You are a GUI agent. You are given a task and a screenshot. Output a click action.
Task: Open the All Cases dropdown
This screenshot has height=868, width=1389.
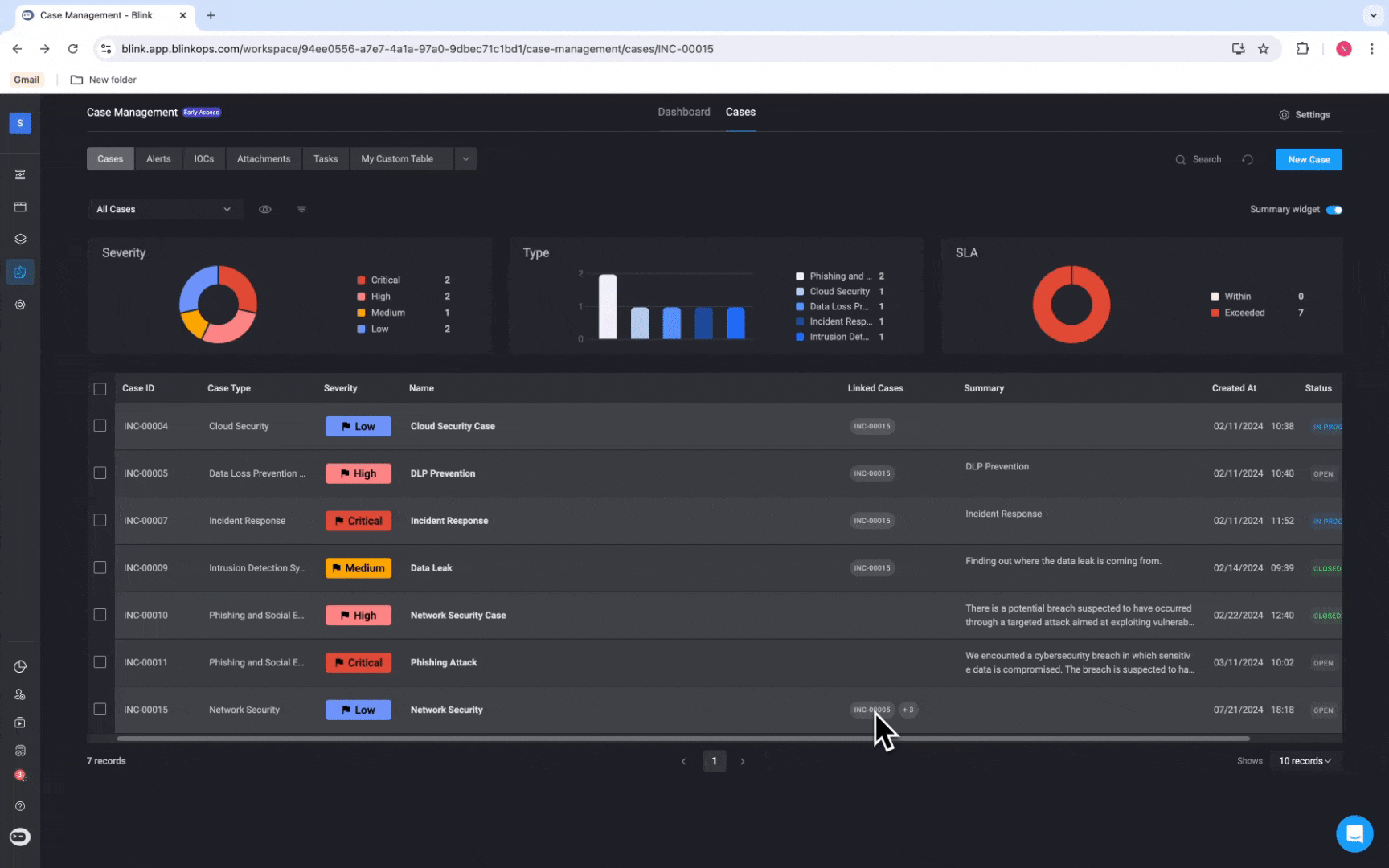pyautogui.click(x=164, y=209)
